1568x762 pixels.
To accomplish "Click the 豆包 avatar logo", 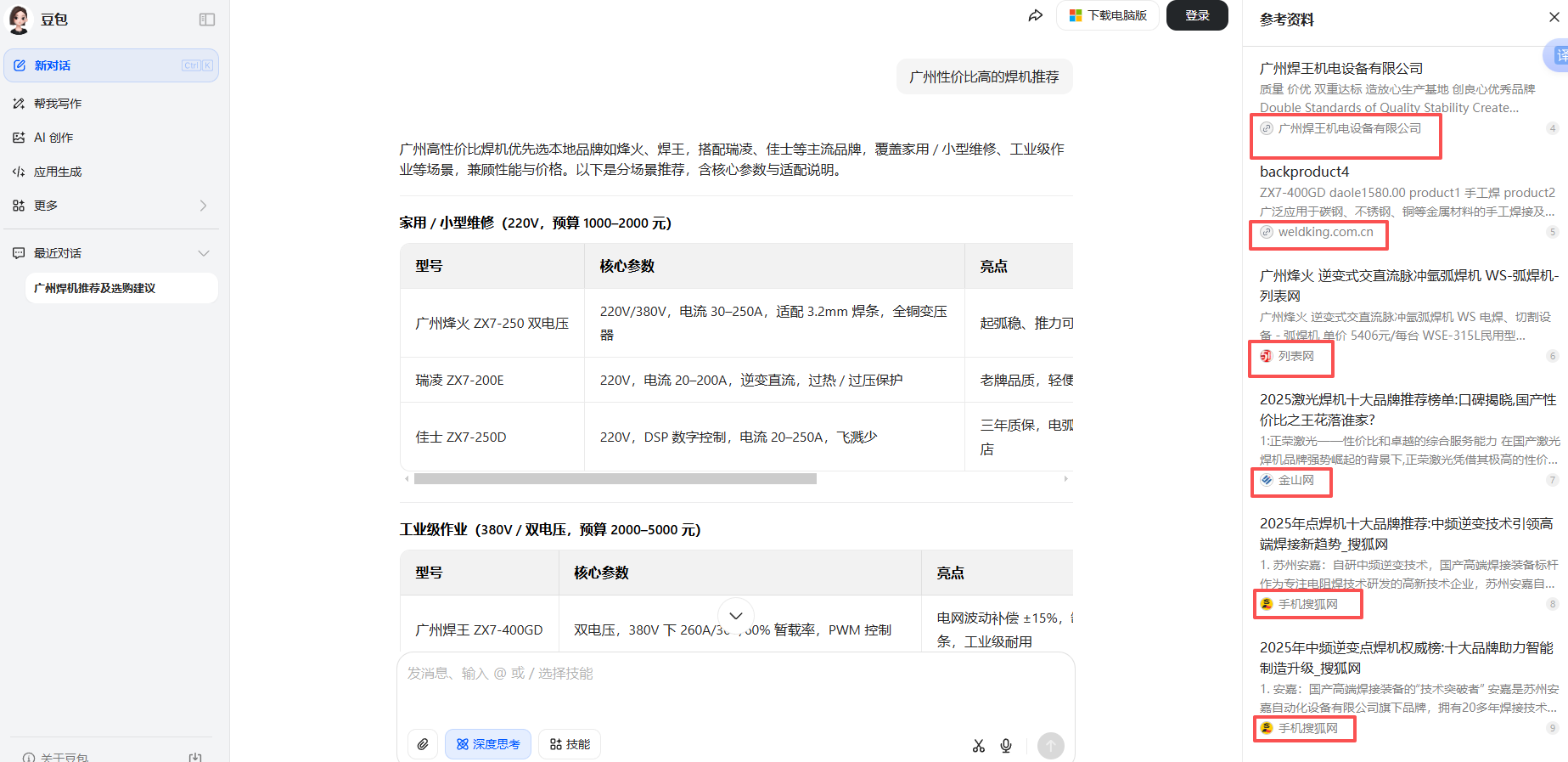I will (x=20, y=20).
